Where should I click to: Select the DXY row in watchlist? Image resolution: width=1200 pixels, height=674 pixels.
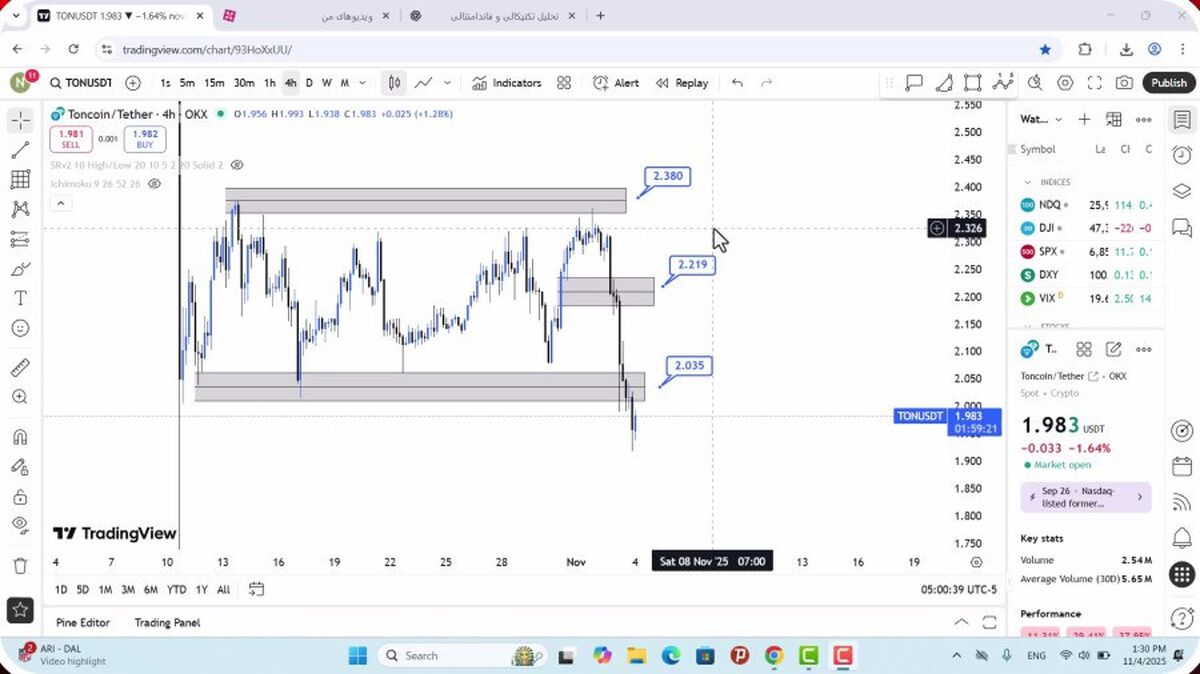tap(1086, 275)
